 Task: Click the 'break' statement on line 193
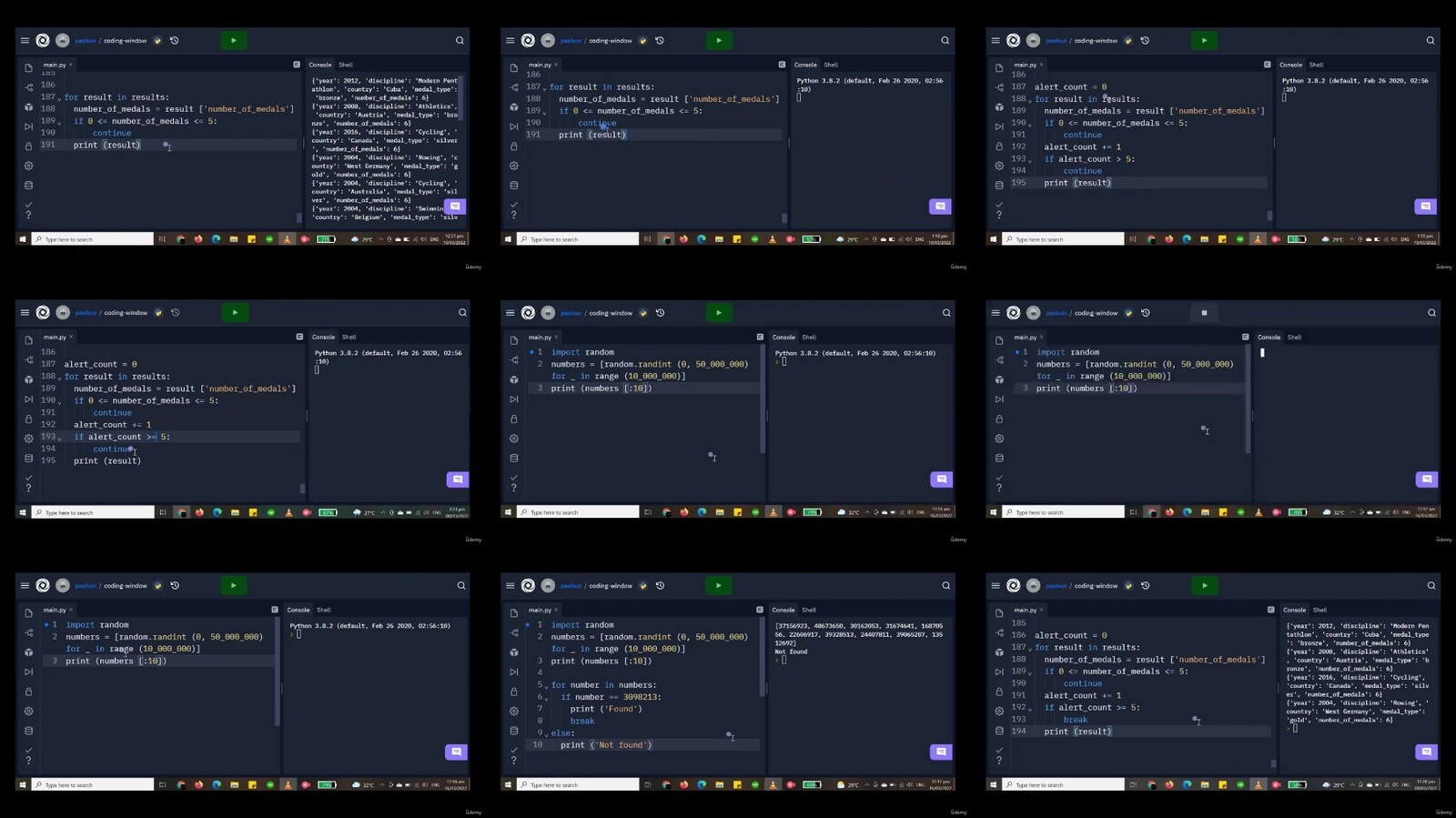1075,719
